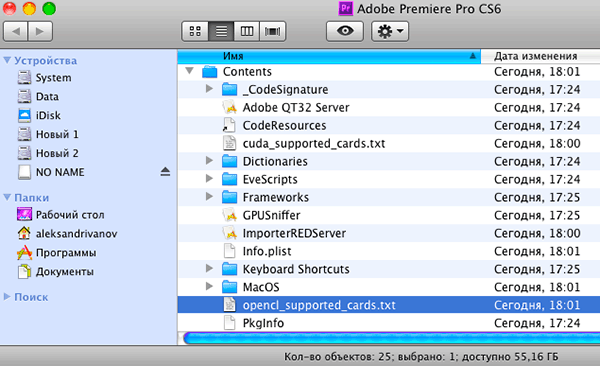Viewport: 600px width, 366px height.
Task: Click the green zoom window button
Action: tap(49, 8)
